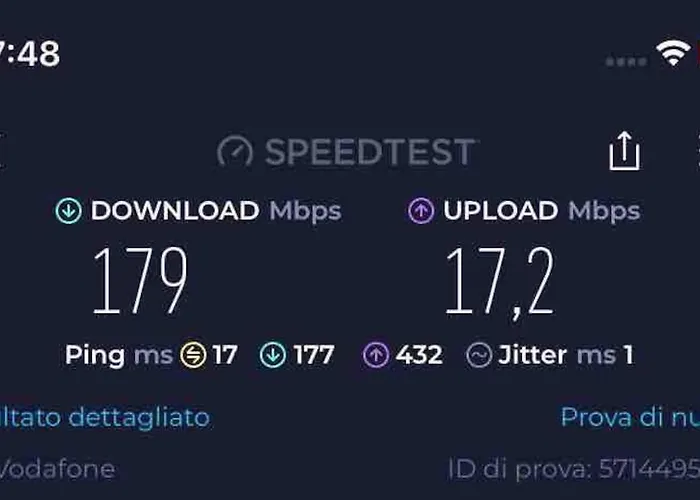Click the UPLOAD Mbps label
Image resolution: width=700 pixels, height=500 pixels.
tap(542, 211)
